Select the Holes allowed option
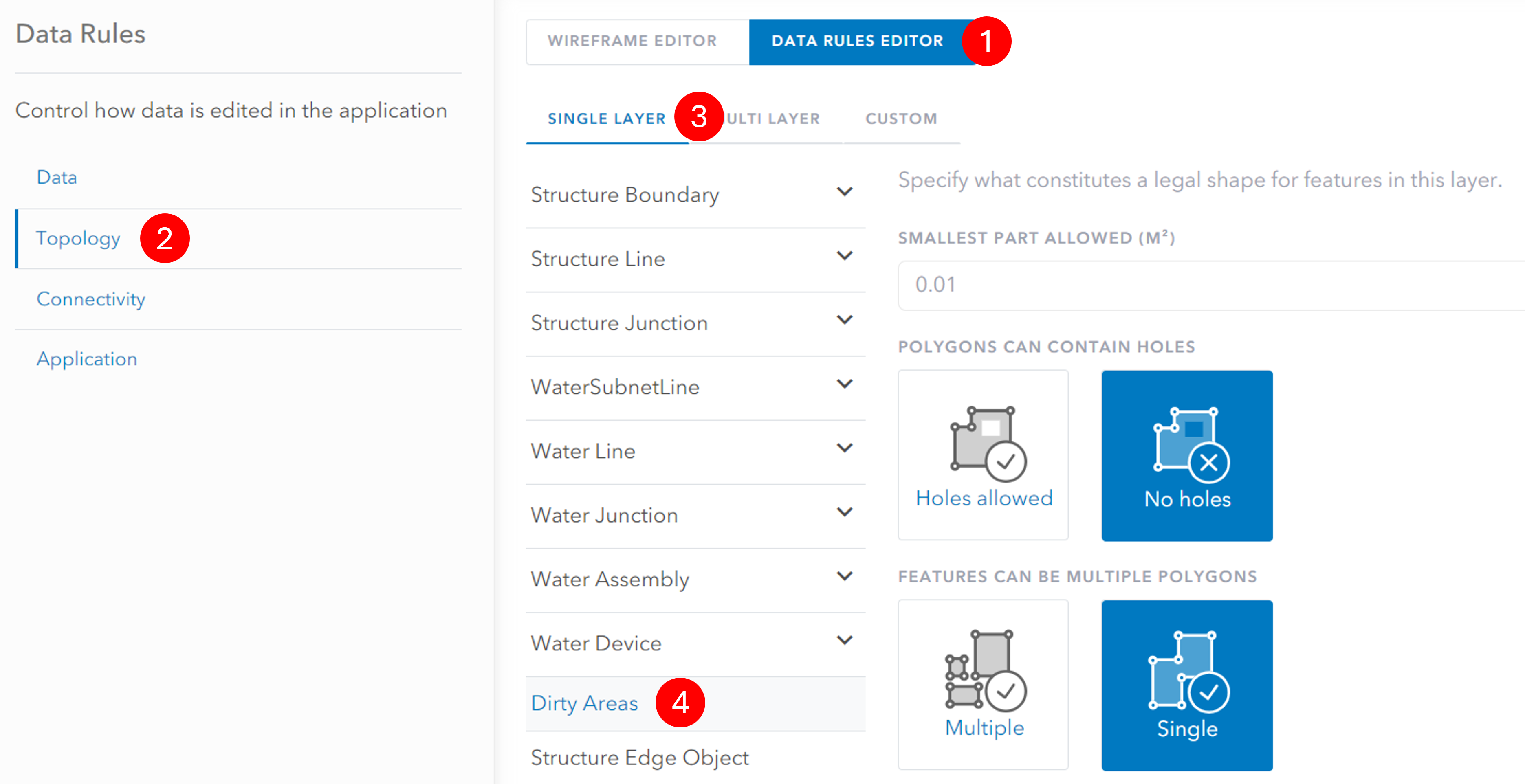 point(983,455)
